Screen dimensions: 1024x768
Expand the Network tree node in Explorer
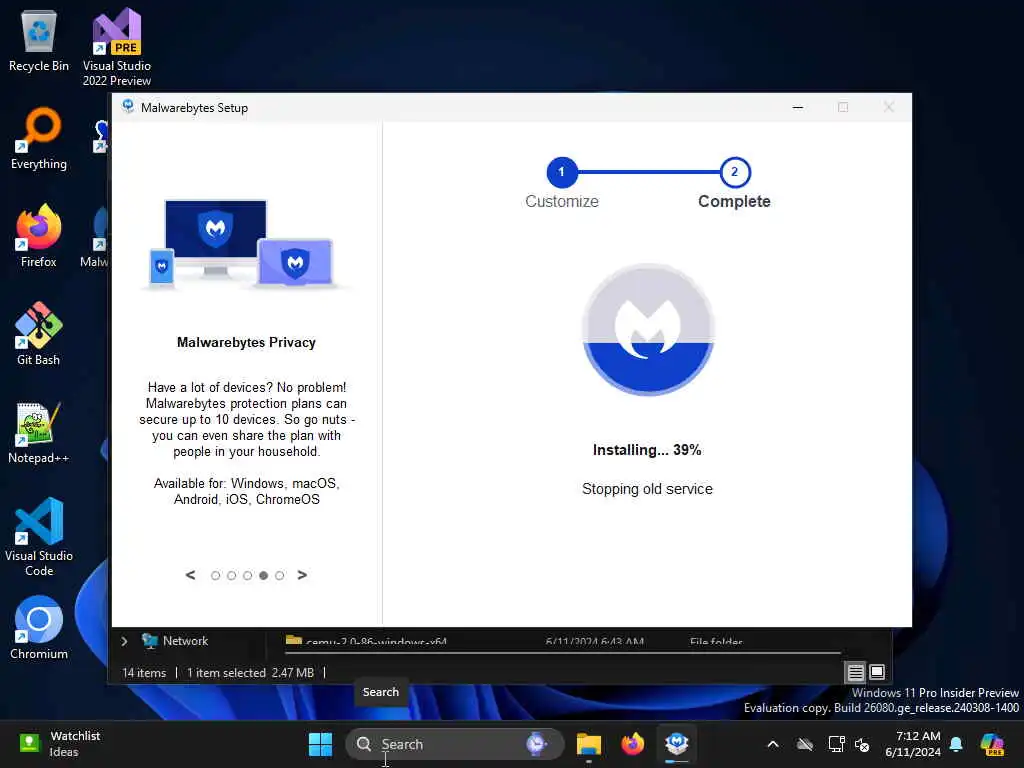[124, 641]
